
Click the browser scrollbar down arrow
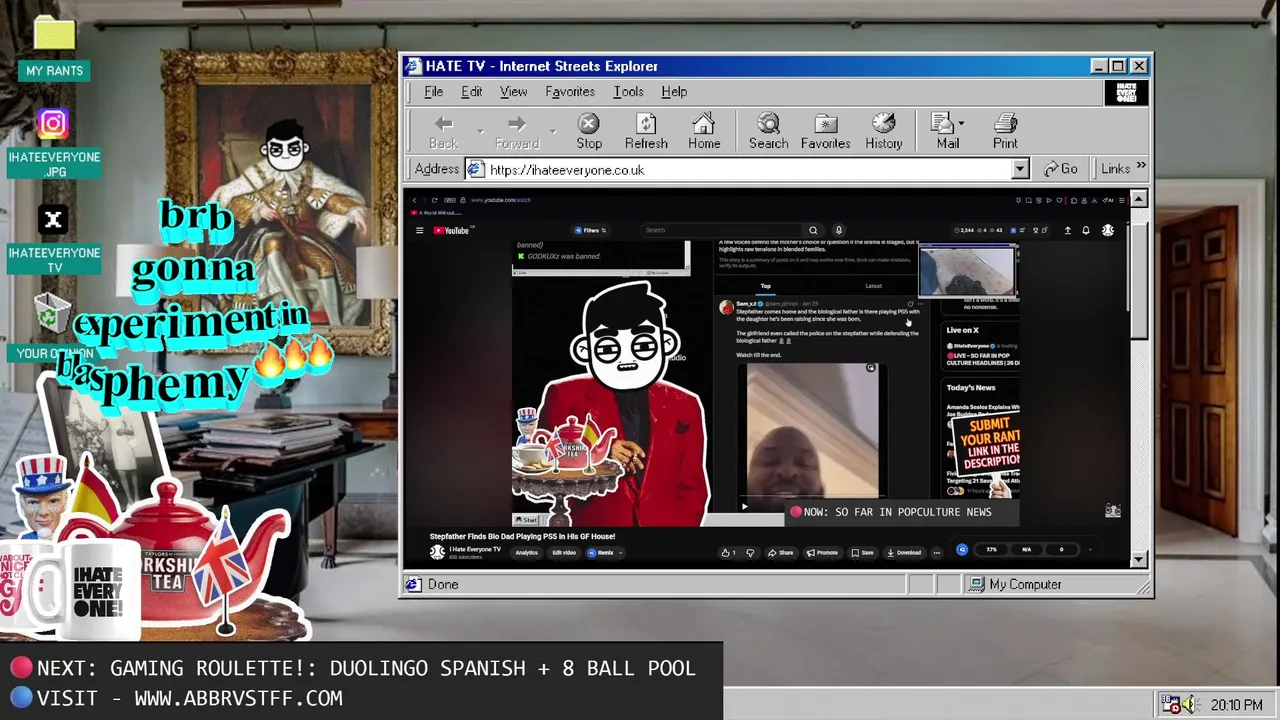[x=1139, y=560]
